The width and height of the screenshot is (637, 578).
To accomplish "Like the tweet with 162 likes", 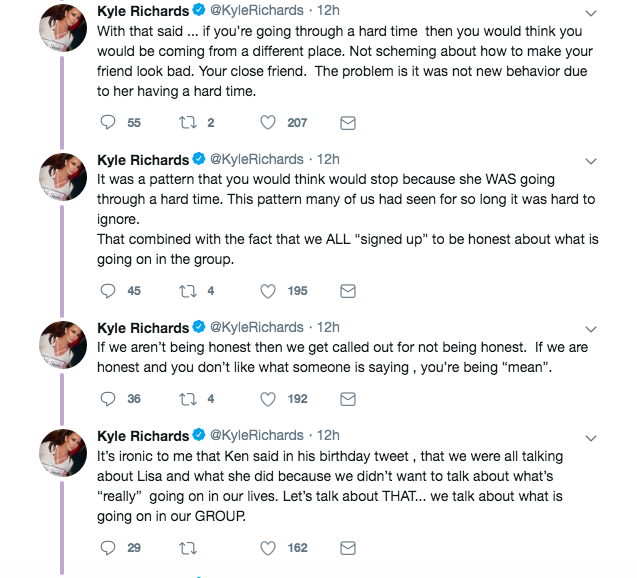I will point(268,548).
